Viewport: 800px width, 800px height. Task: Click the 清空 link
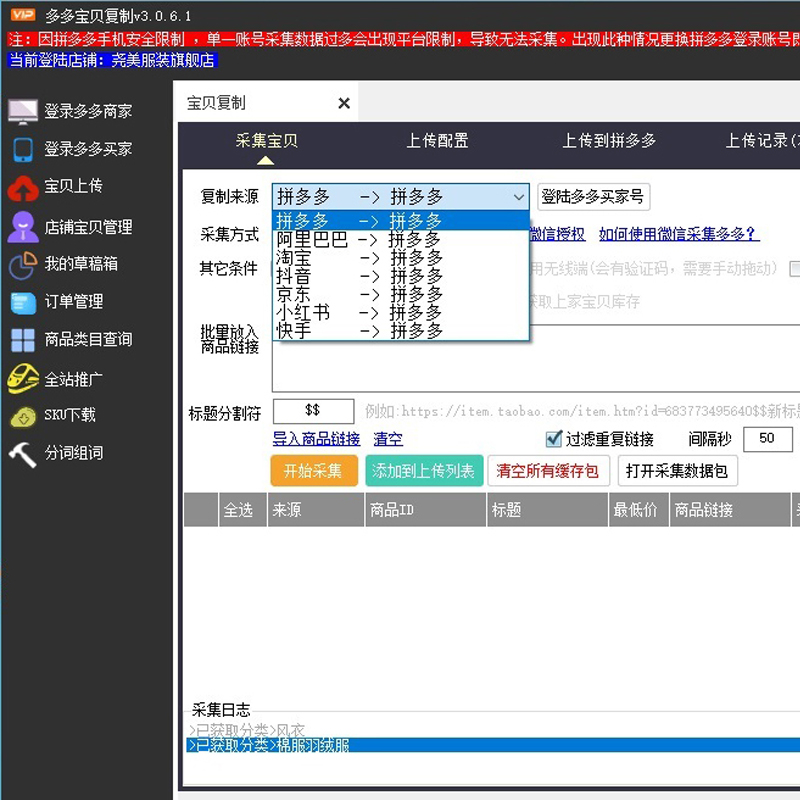click(x=388, y=439)
